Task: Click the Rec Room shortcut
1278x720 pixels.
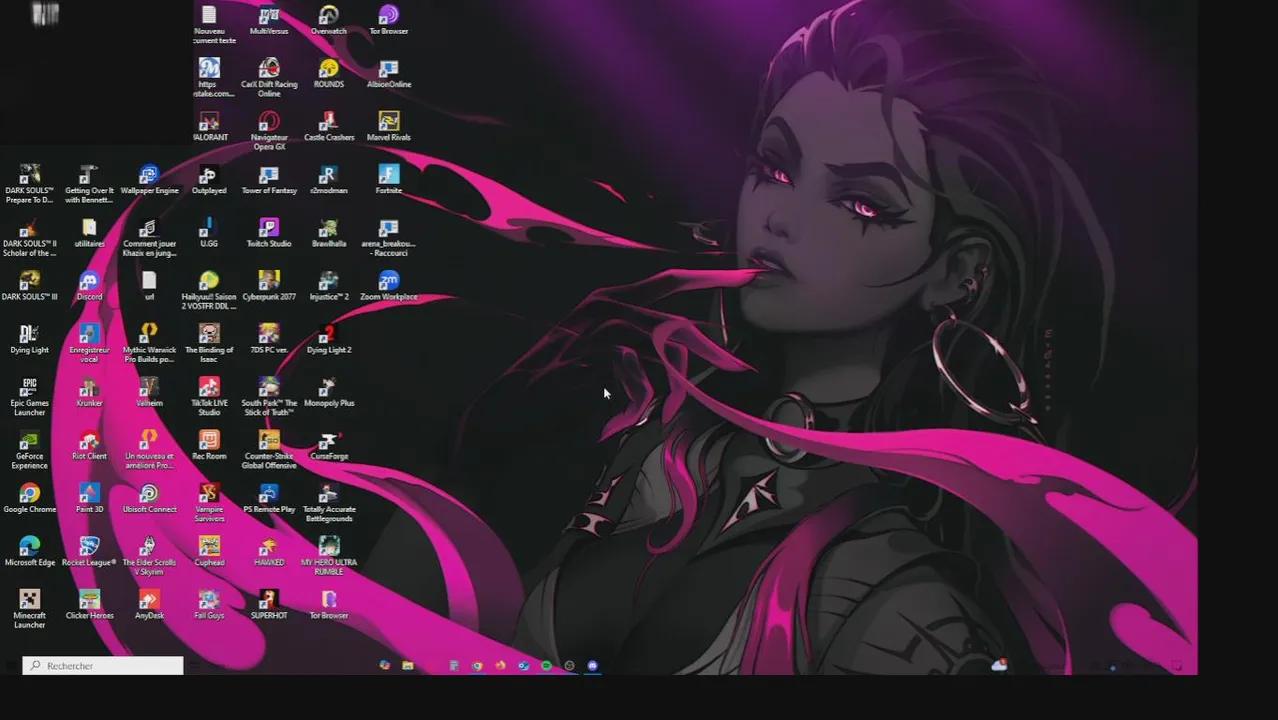Action: point(209,445)
